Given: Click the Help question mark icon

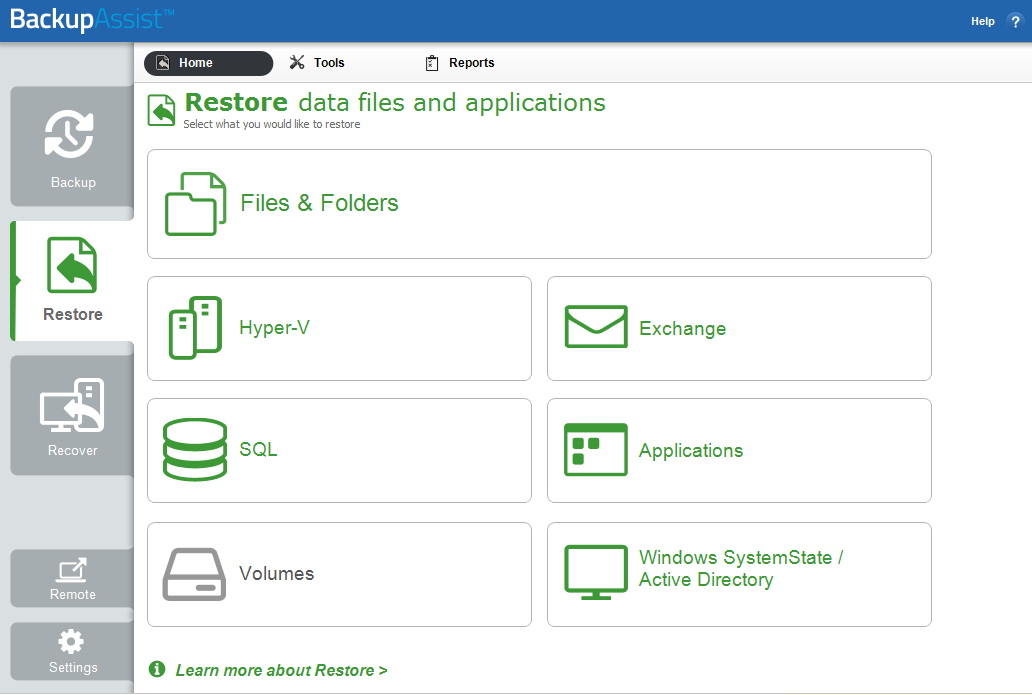Looking at the screenshot, I should point(1015,22).
